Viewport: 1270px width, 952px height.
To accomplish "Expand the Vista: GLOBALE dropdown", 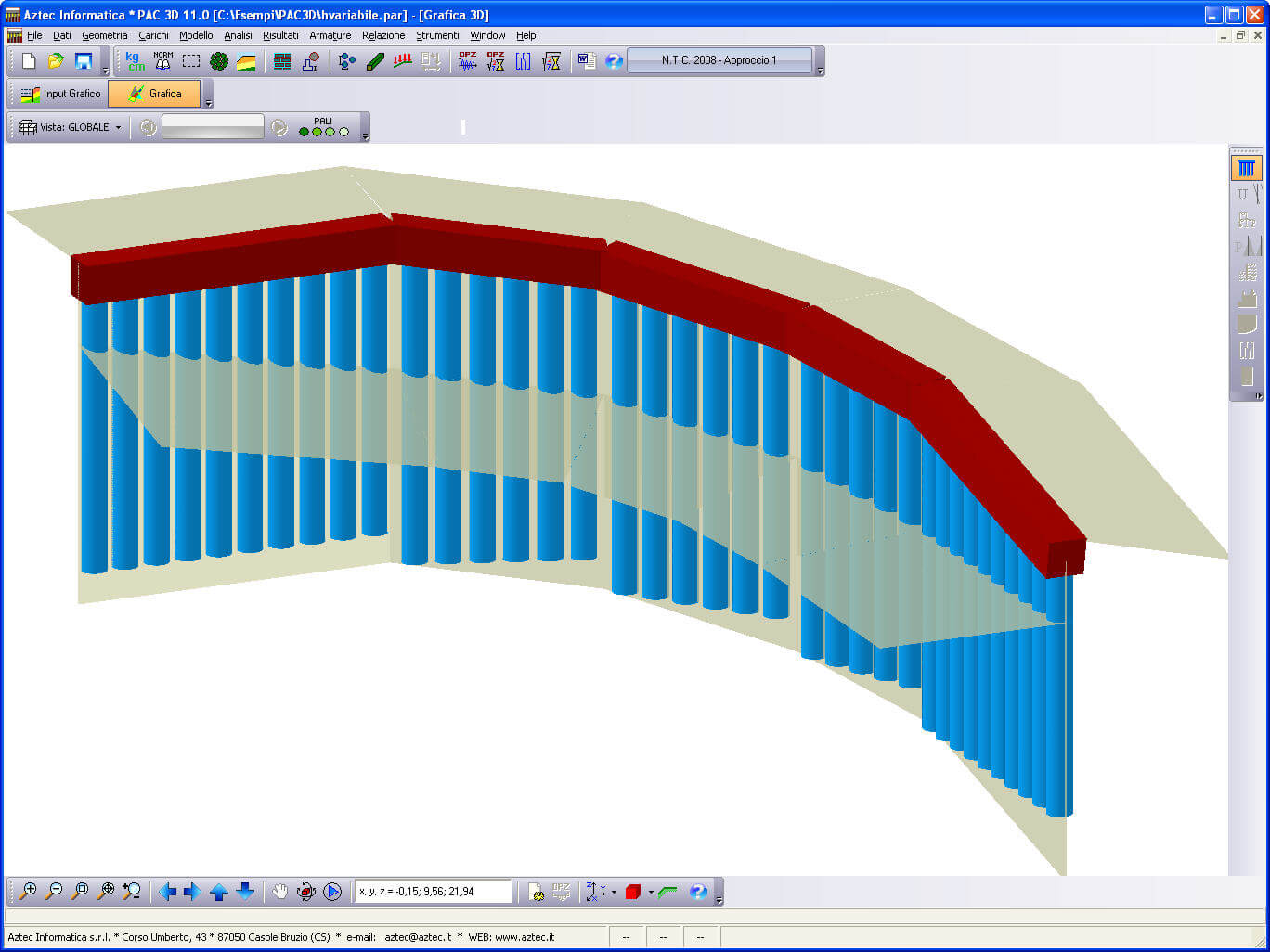I will 118,127.
